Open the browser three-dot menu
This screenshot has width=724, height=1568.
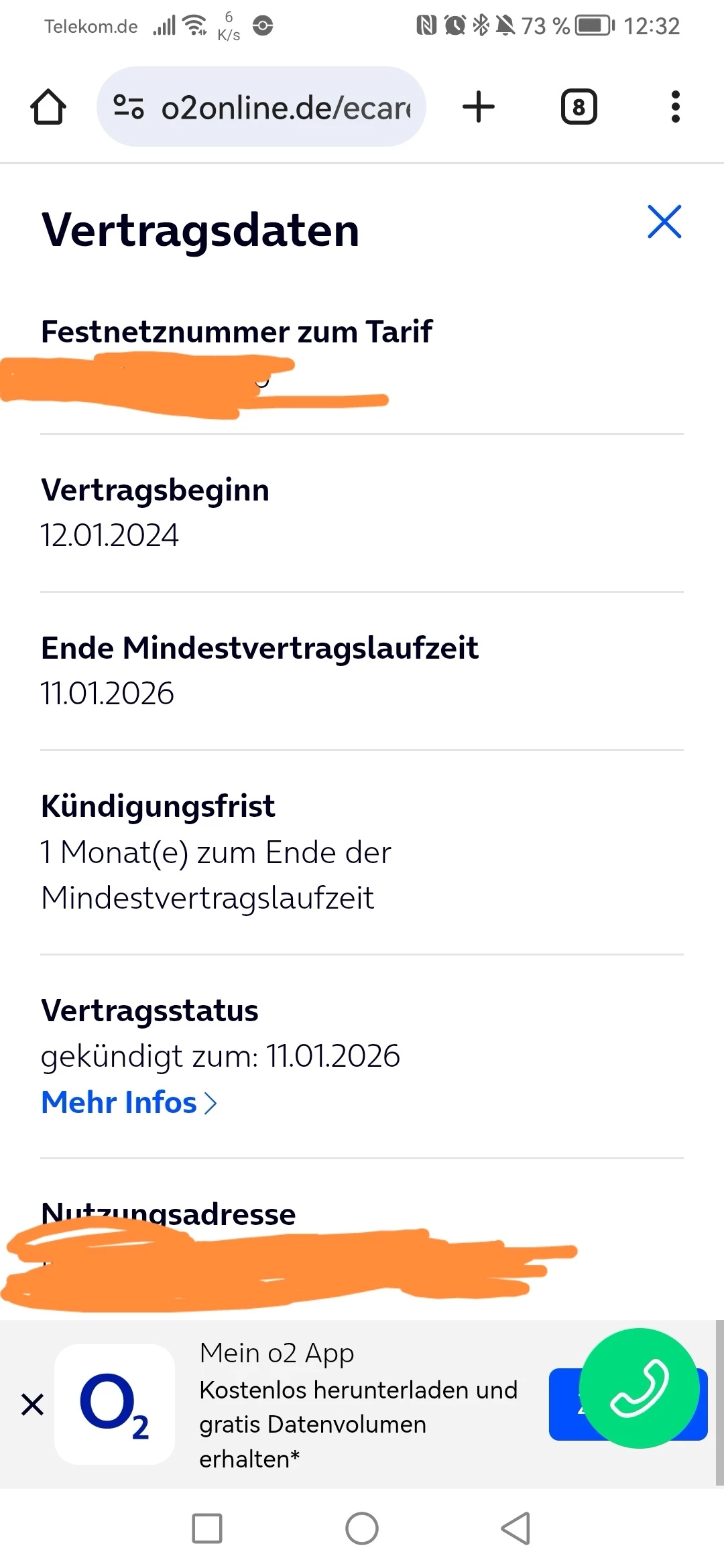click(x=675, y=107)
